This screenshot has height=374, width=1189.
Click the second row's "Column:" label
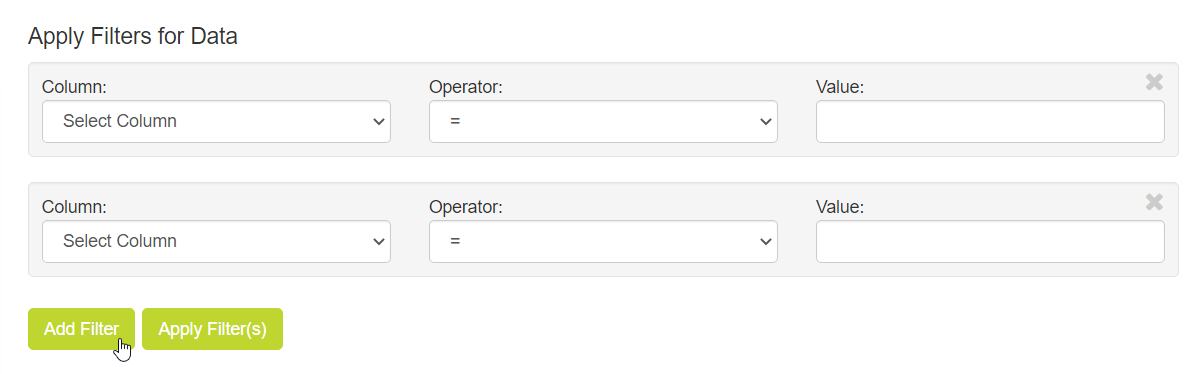pos(74,207)
